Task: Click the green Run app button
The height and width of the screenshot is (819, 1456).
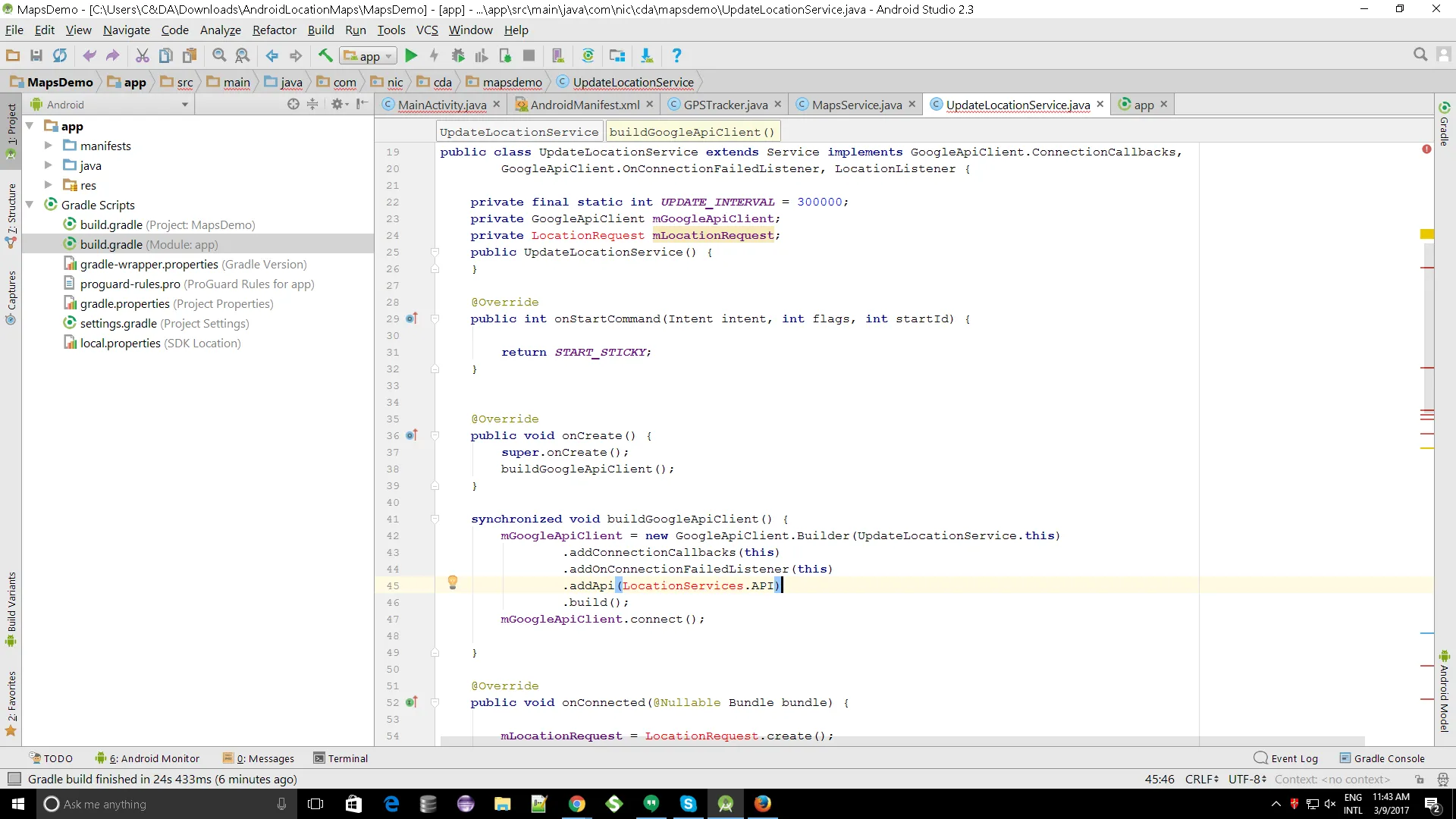Action: [411, 55]
